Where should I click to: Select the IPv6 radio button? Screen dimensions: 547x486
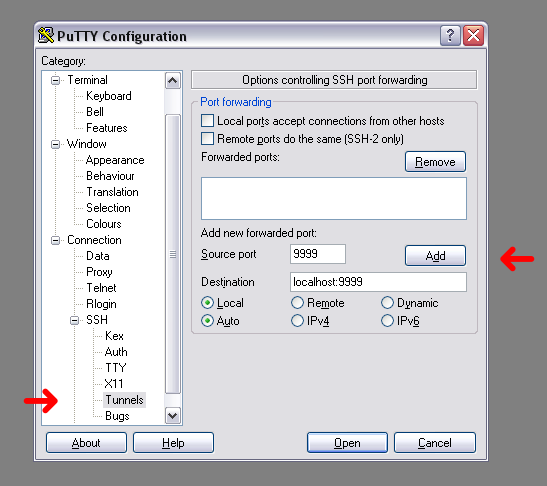click(387, 321)
